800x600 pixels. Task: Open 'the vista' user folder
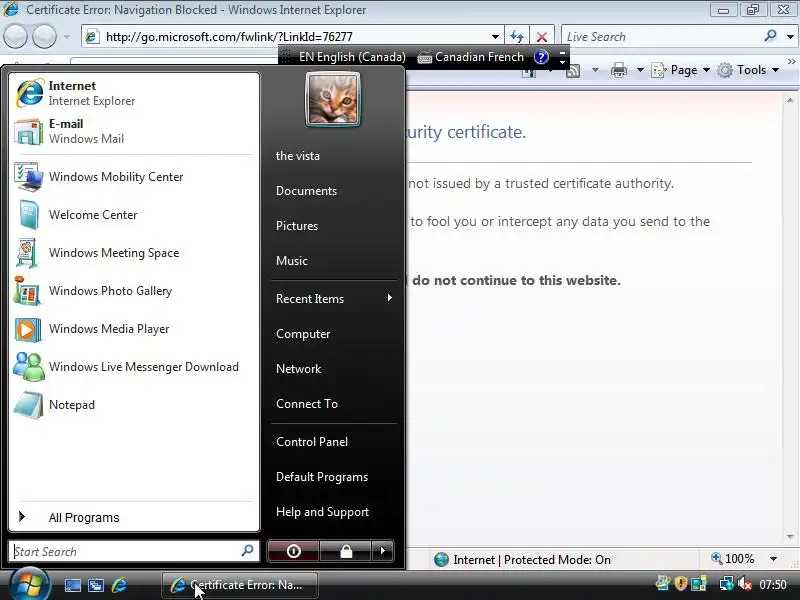[x=297, y=156]
